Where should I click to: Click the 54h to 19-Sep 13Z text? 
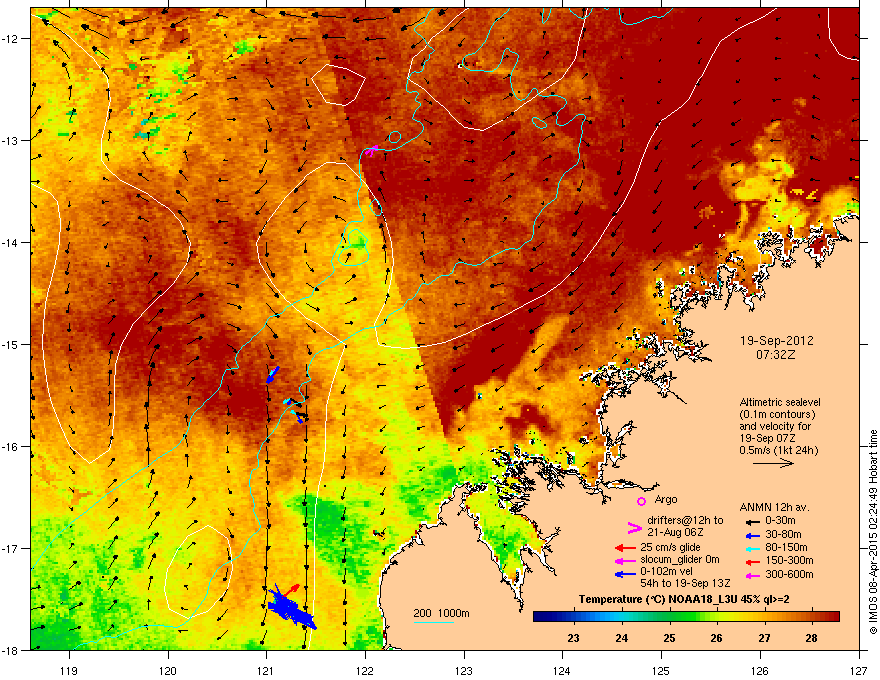pos(685,584)
